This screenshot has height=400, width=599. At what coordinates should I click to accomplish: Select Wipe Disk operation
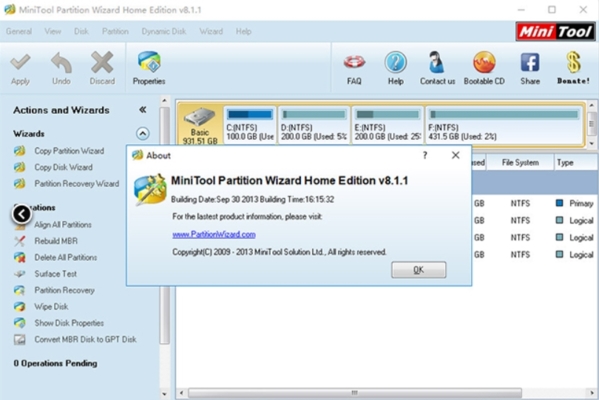[51, 307]
